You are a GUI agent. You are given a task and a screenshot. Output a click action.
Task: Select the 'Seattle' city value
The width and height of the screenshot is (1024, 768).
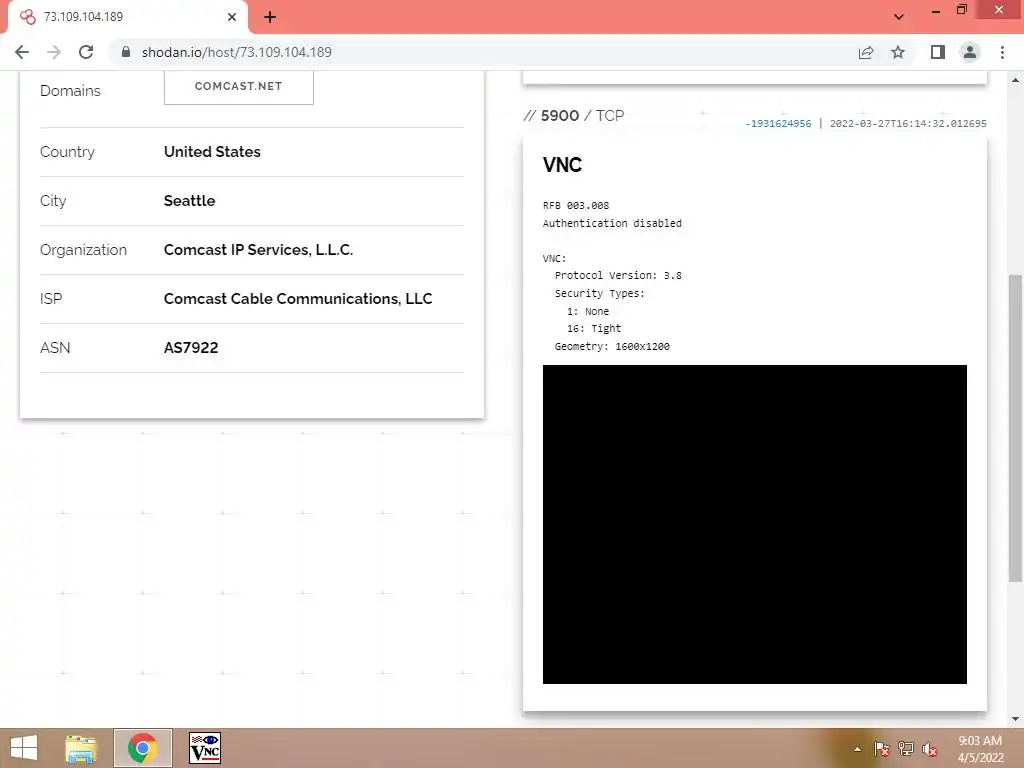point(189,200)
